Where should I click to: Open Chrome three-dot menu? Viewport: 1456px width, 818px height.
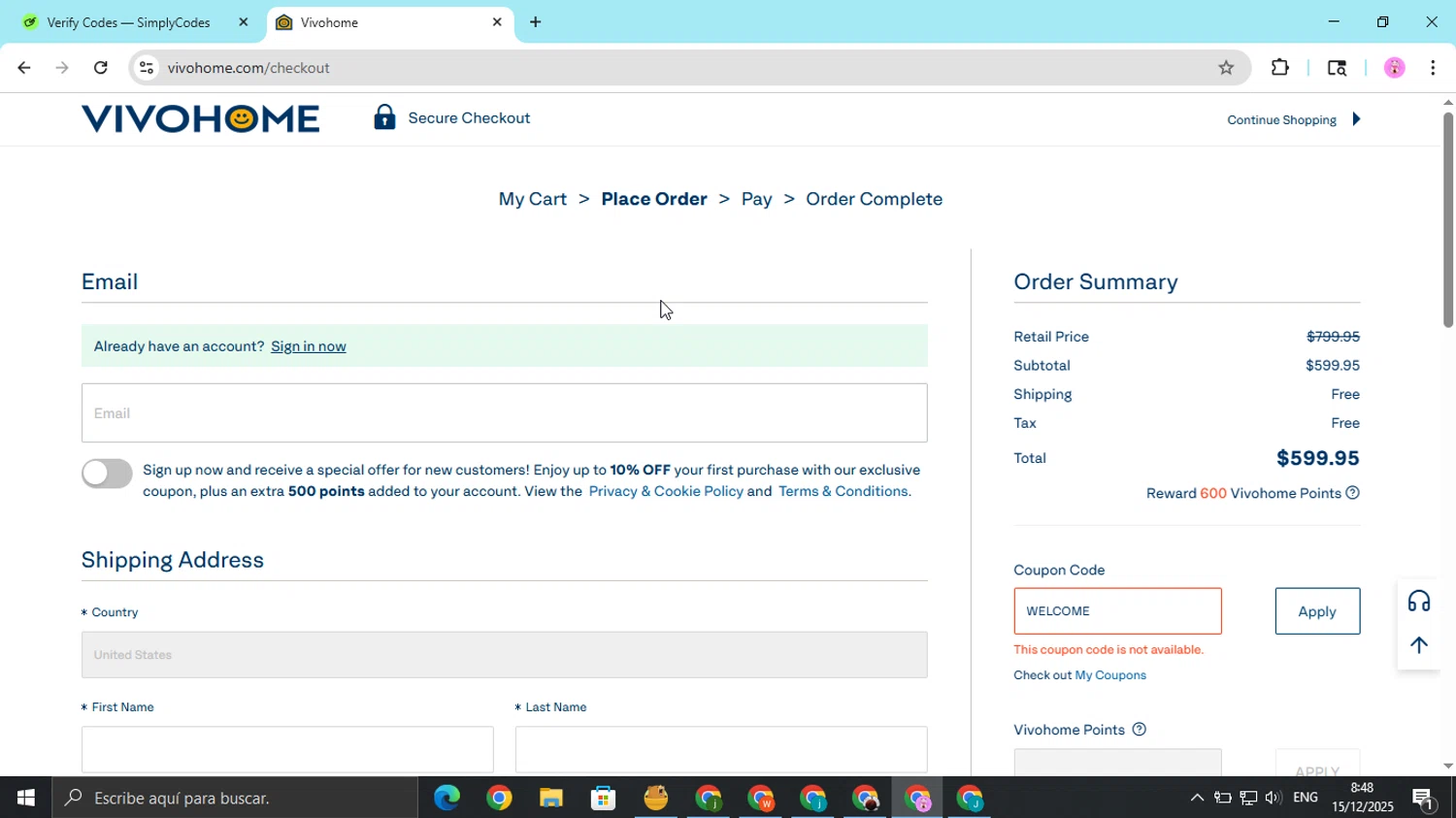(1433, 68)
